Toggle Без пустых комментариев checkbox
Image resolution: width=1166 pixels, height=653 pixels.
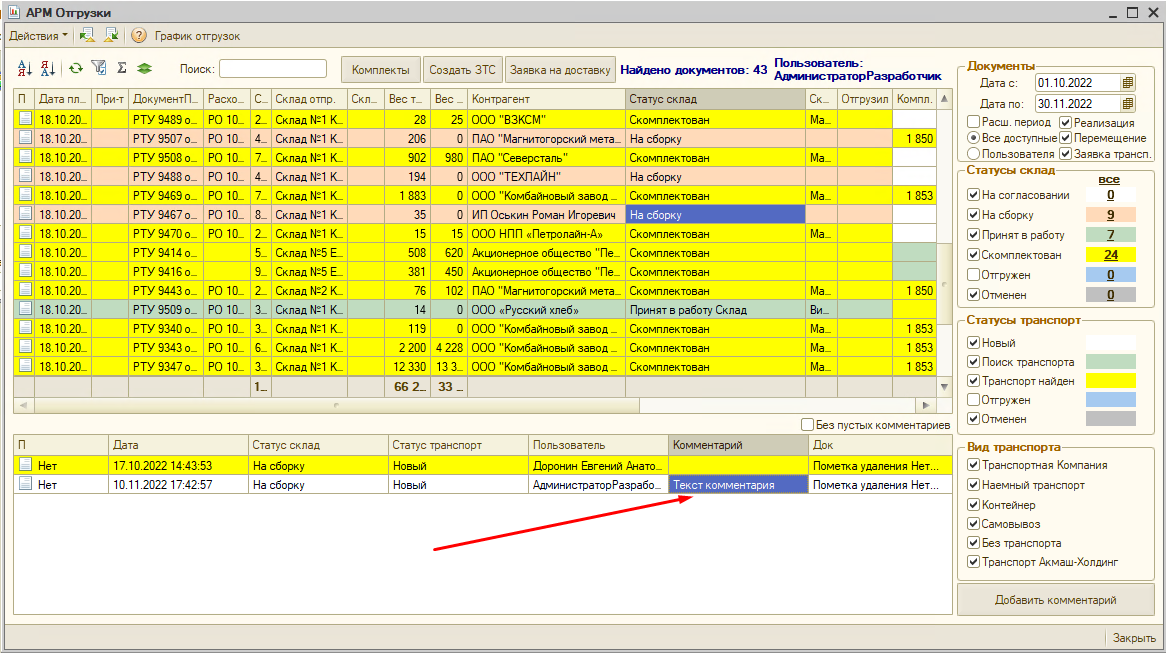(807, 425)
